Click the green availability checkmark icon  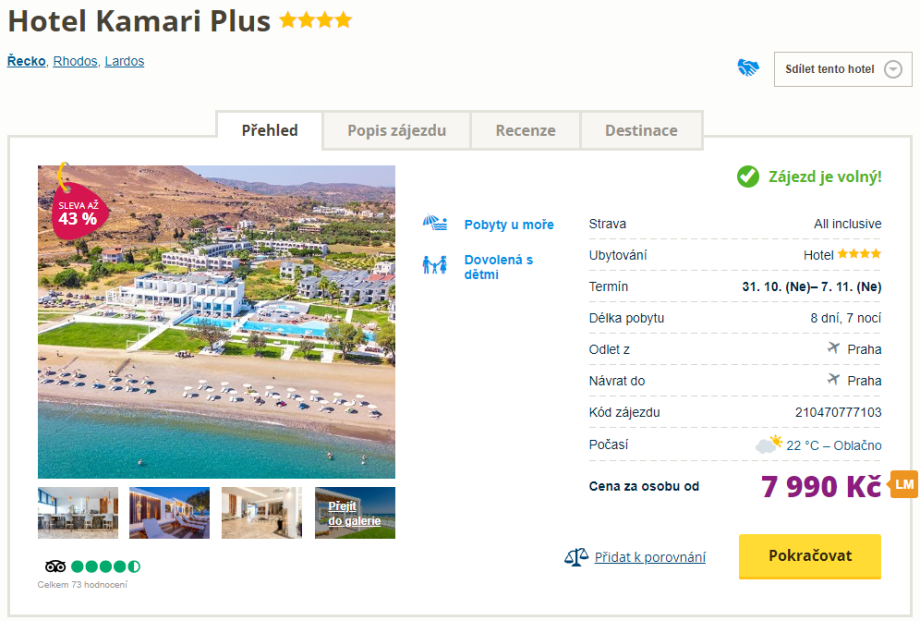(748, 177)
